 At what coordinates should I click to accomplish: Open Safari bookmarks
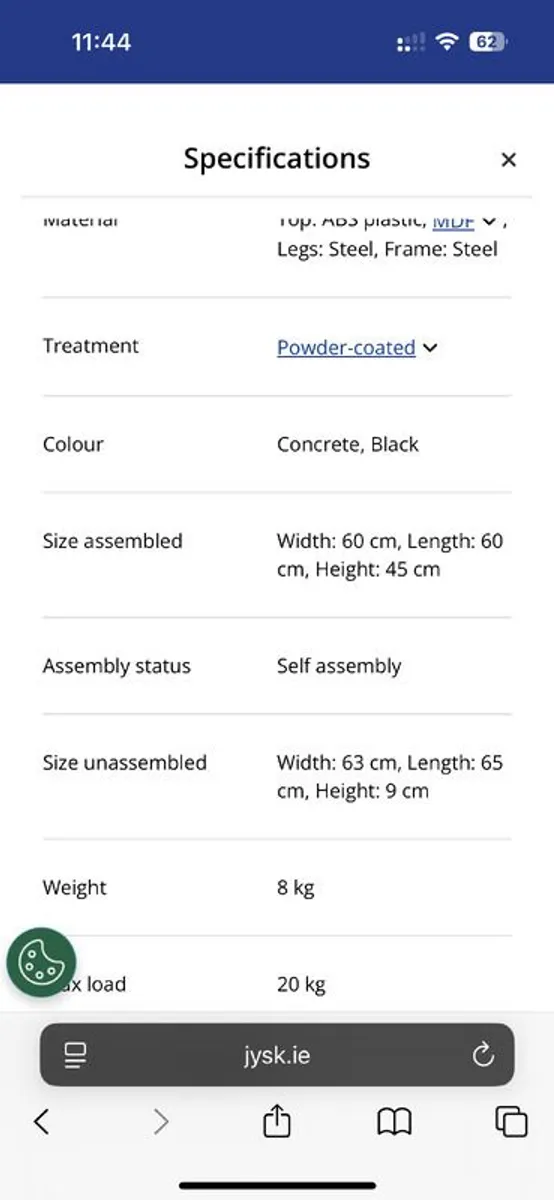coord(394,1122)
